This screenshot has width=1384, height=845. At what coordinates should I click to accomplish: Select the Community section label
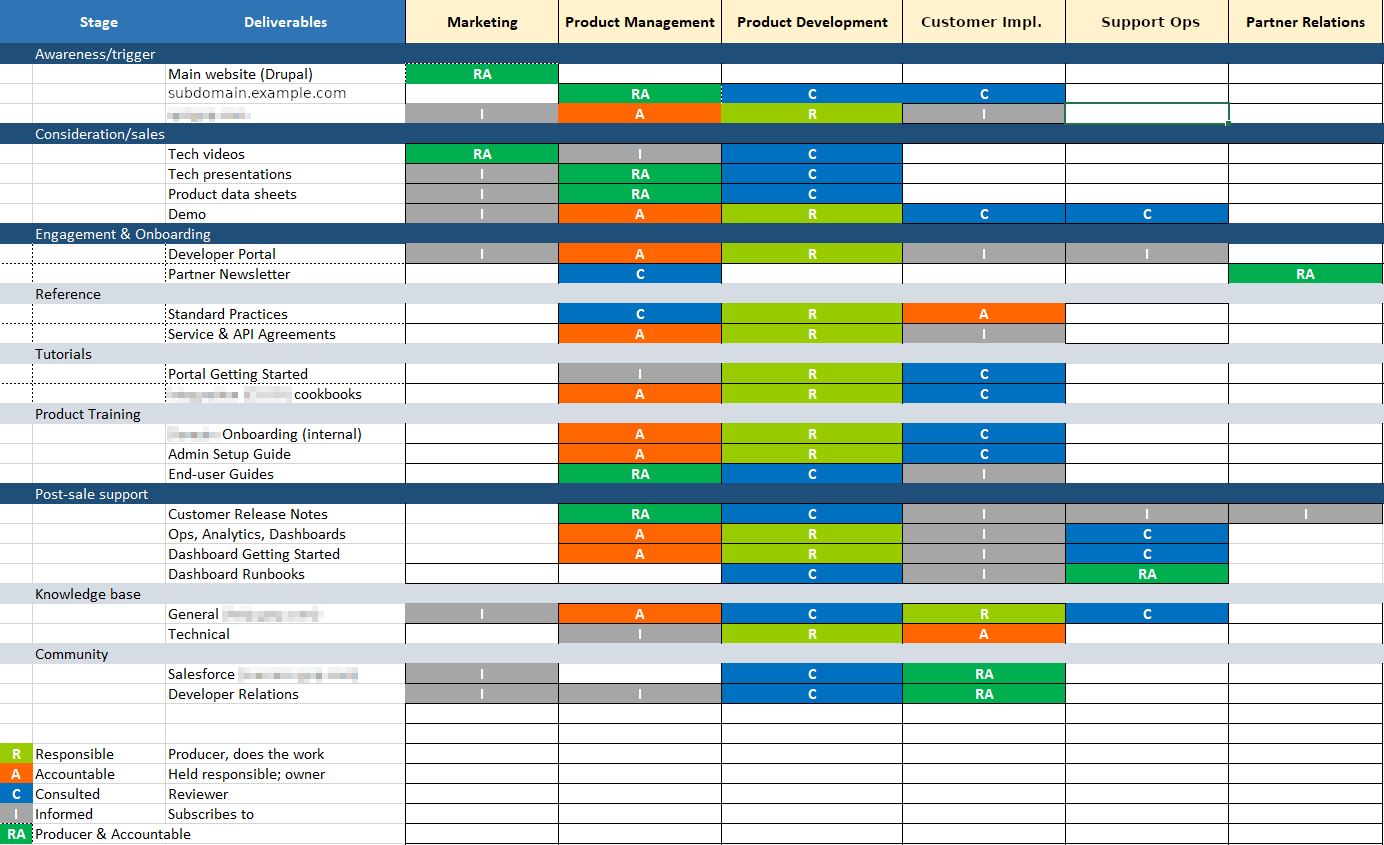click(x=72, y=654)
